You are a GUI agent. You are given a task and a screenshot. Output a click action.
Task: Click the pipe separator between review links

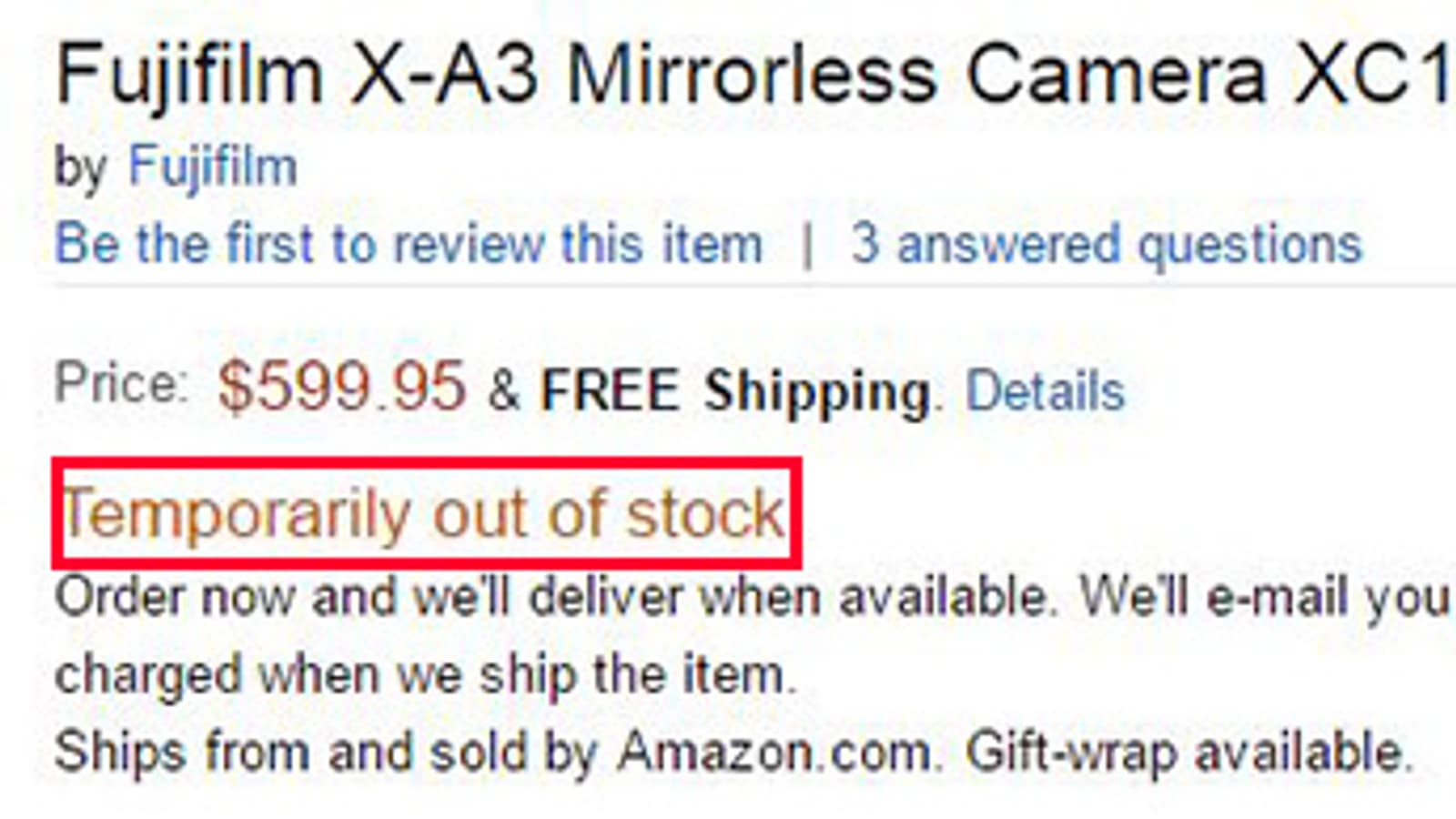[x=806, y=246]
